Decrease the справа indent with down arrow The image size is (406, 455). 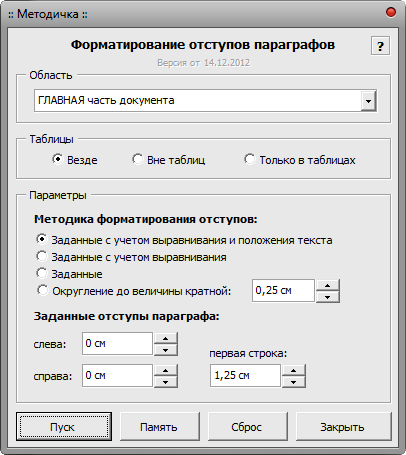[166, 382]
